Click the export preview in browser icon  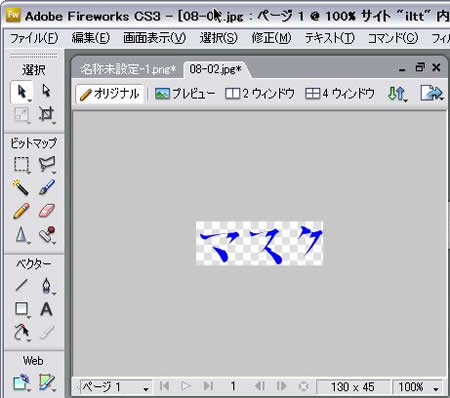[432, 94]
